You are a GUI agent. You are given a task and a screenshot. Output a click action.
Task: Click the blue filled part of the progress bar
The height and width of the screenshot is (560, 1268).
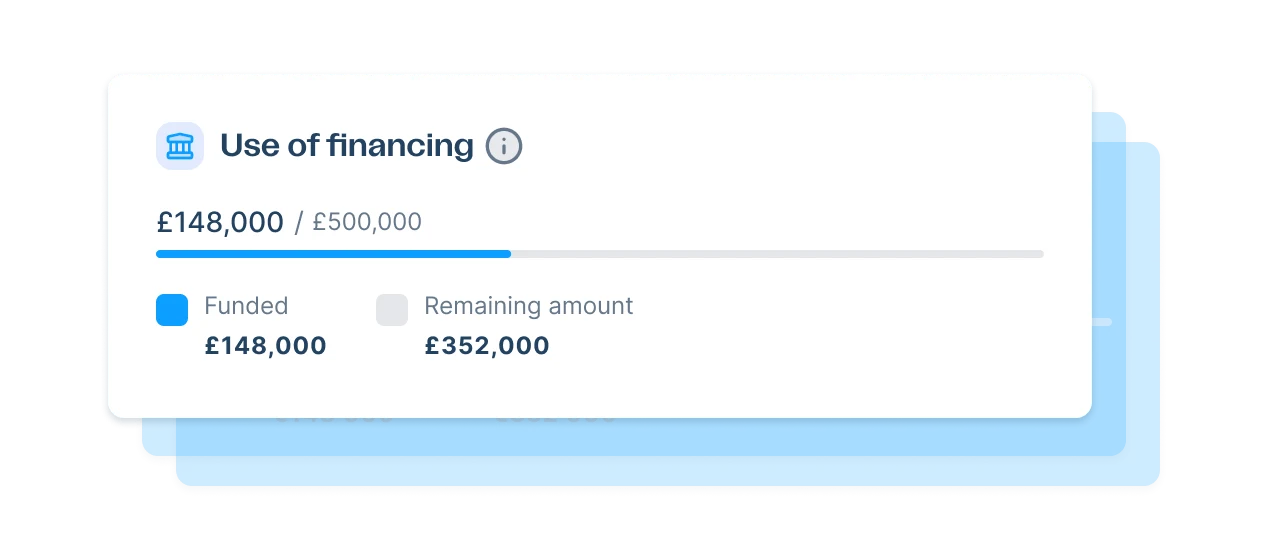333,254
